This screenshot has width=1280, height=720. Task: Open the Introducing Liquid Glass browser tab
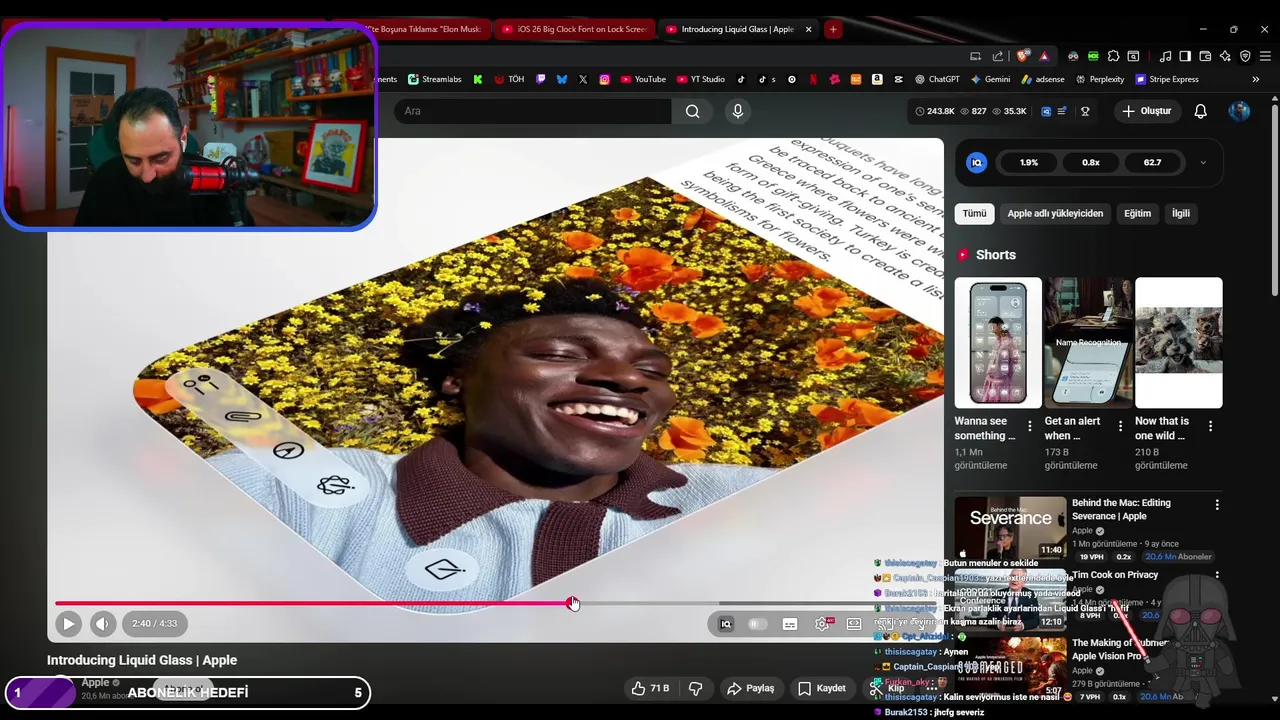click(x=739, y=29)
